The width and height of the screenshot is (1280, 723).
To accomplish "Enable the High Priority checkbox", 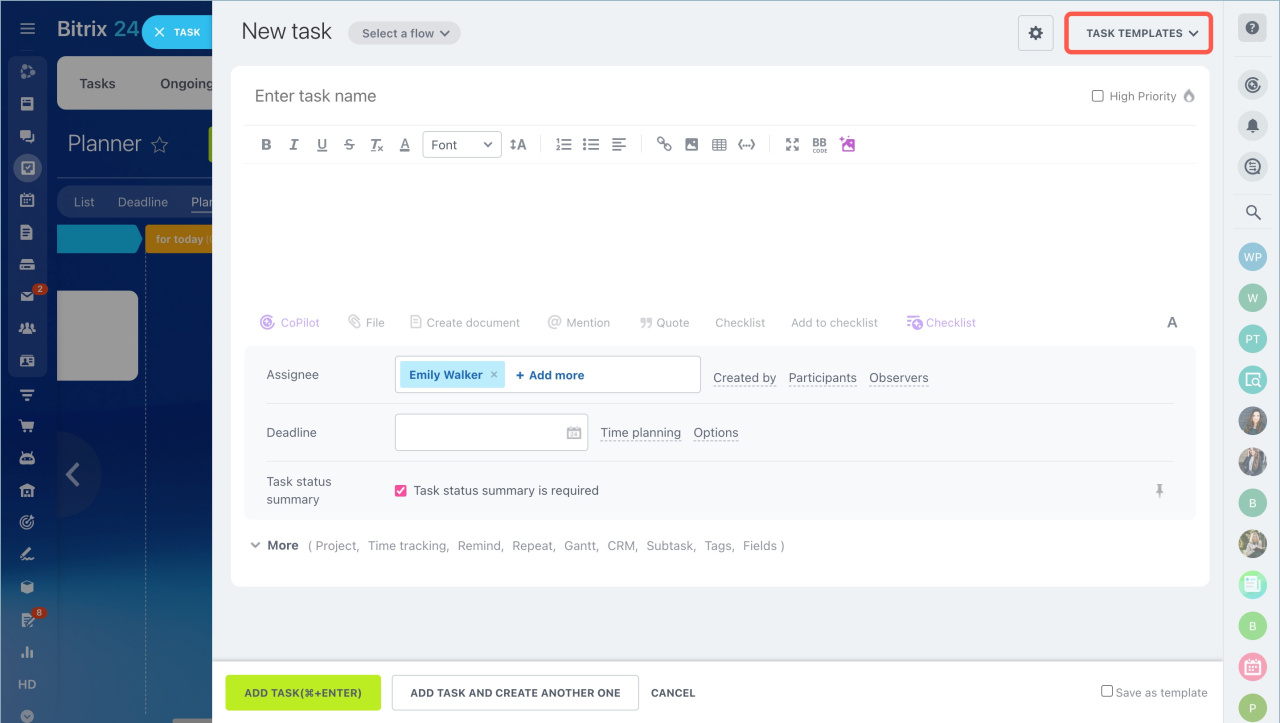I will [x=1098, y=96].
